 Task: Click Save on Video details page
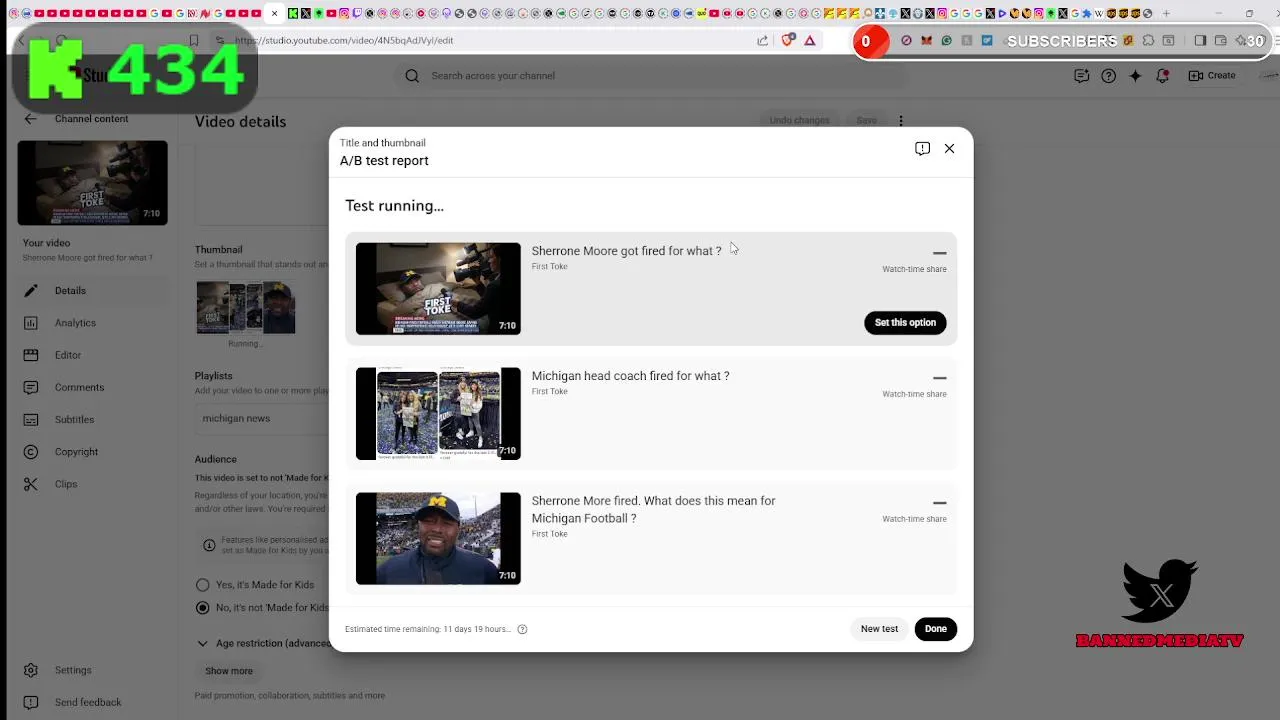click(x=866, y=120)
